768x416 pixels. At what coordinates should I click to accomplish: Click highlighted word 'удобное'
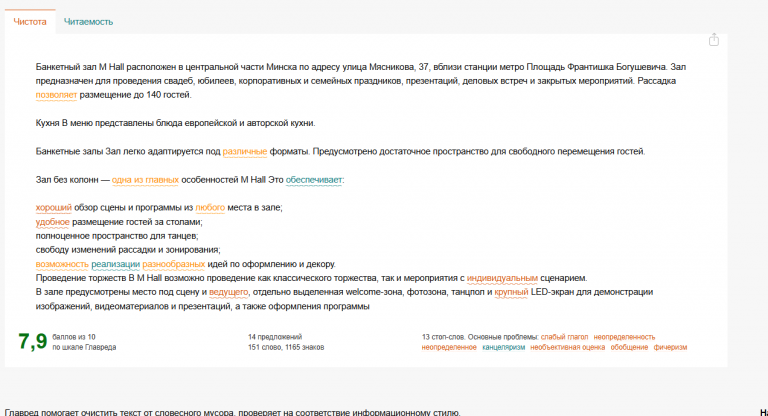52,222
